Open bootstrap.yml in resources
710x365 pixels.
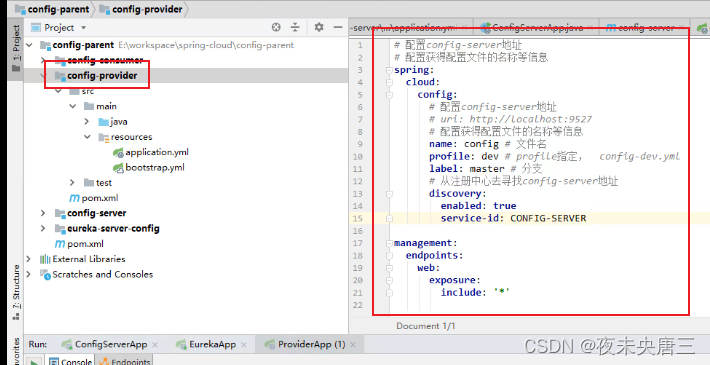pos(155,168)
